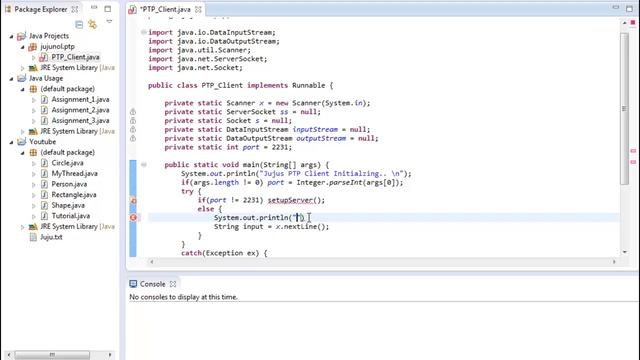Click the jujunol.ptp package icon
Image resolution: width=640 pixels, height=360 pixels.
[x=33, y=47]
